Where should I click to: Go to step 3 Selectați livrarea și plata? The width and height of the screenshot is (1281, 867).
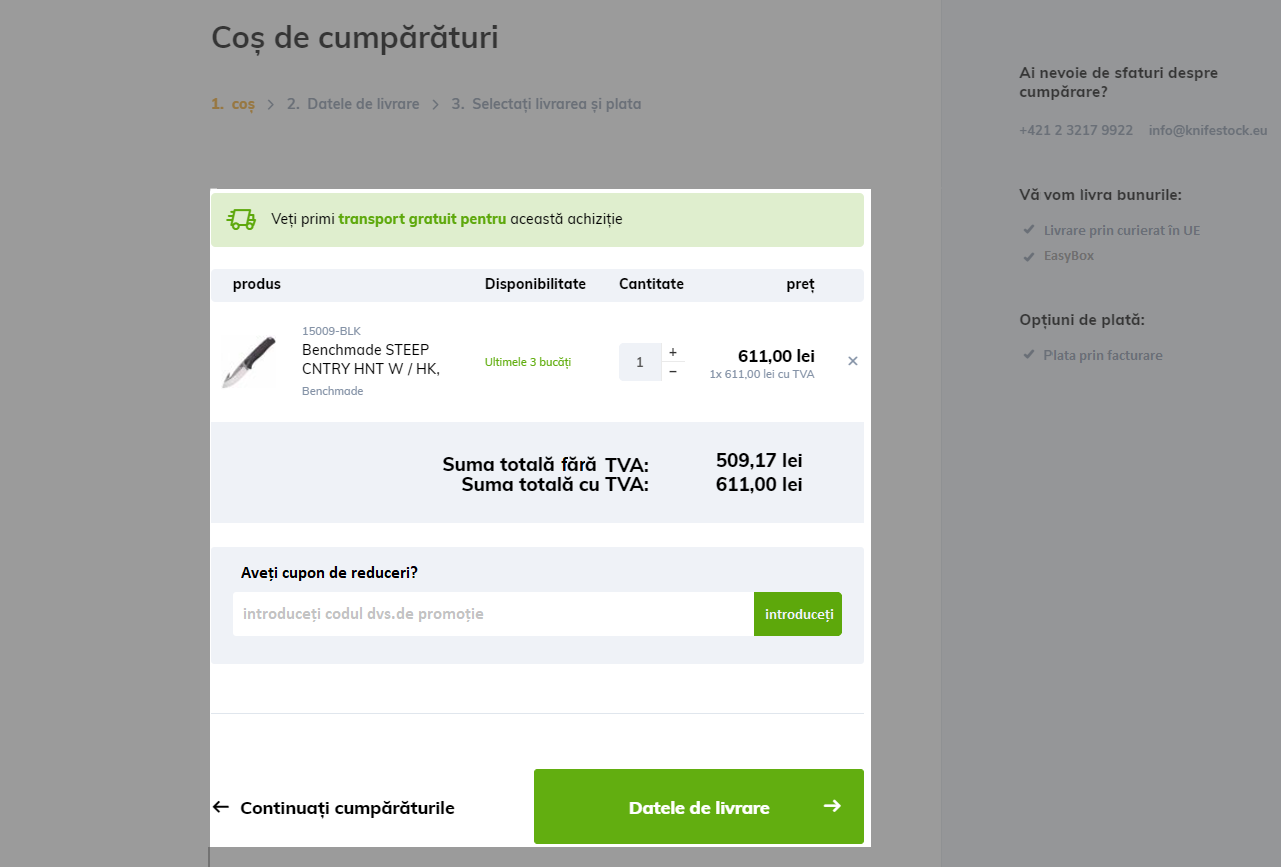coord(546,104)
